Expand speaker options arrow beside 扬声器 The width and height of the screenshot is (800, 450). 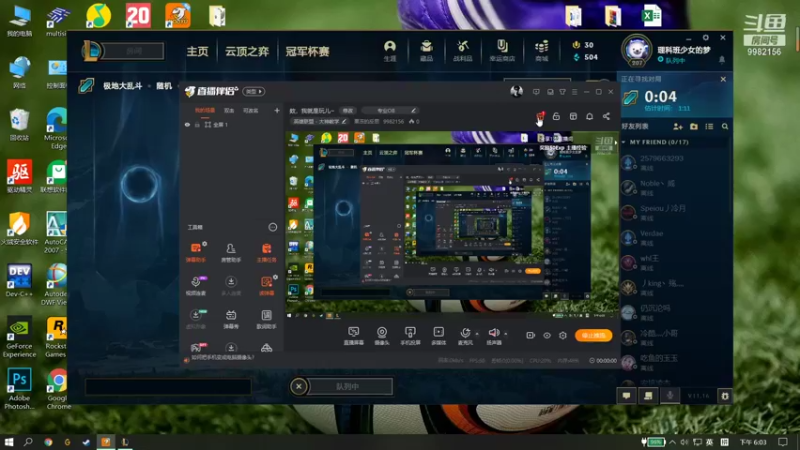tap(506, 334)
